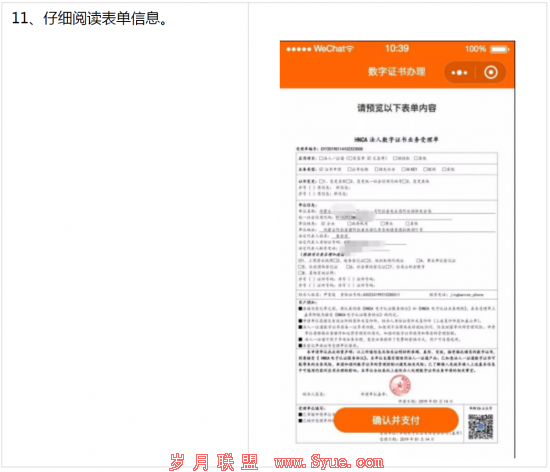Screen dimensions: 550x472
Task: Open the mini program three-dot menu
Action: point(459,73)
